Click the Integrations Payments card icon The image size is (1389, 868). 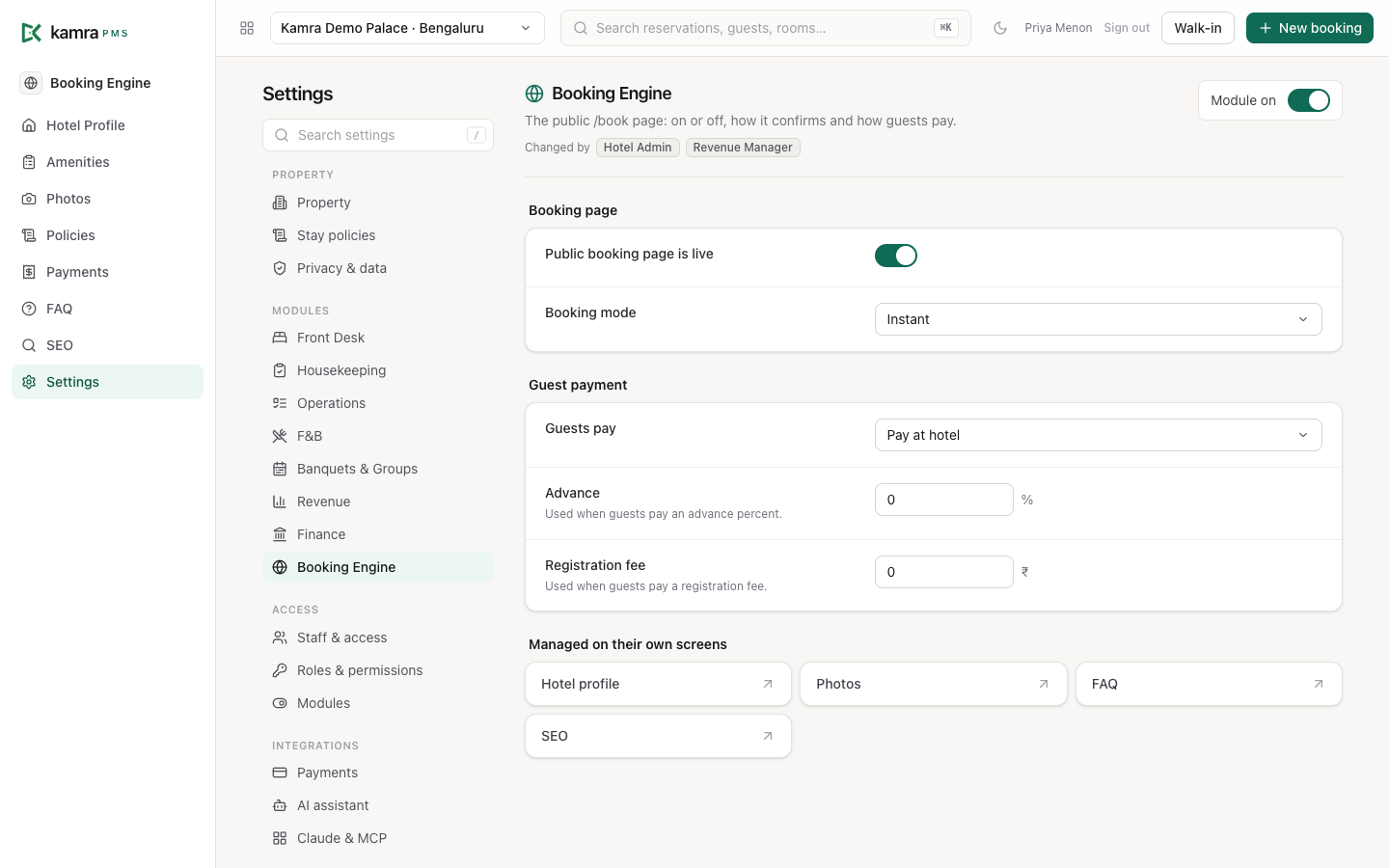(x=280, y=773)
